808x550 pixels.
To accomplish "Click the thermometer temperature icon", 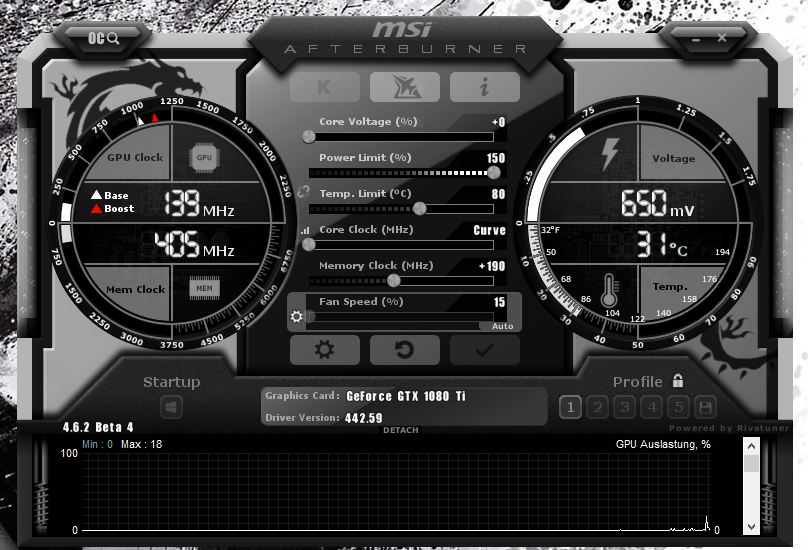I will (609, 290).
